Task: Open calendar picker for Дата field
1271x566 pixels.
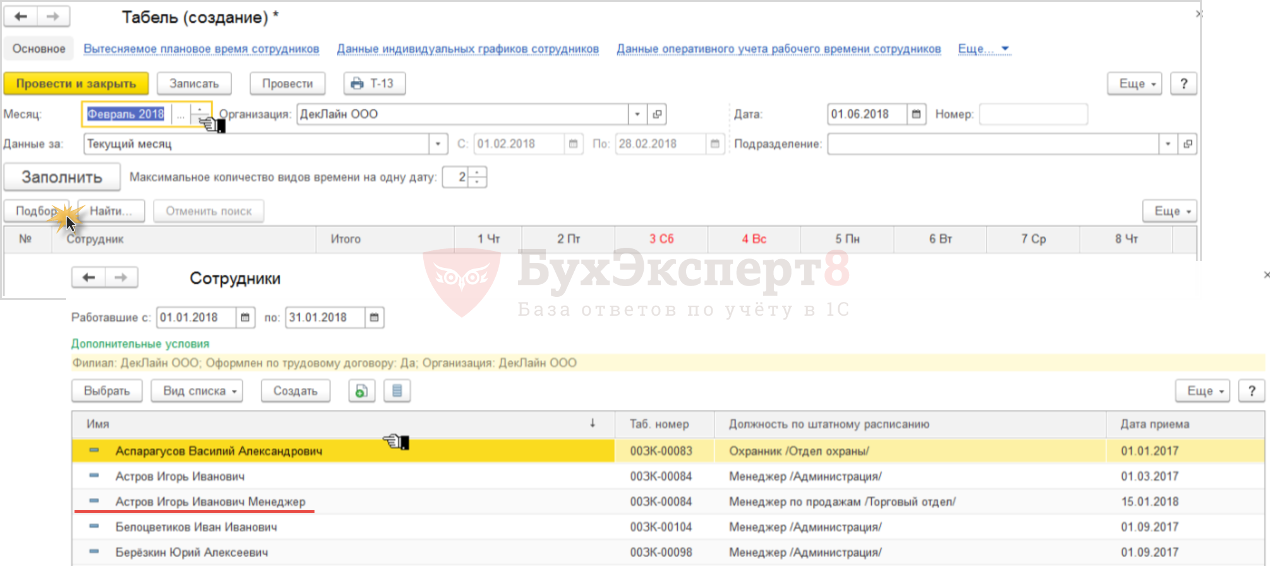Action: point(916,114)
